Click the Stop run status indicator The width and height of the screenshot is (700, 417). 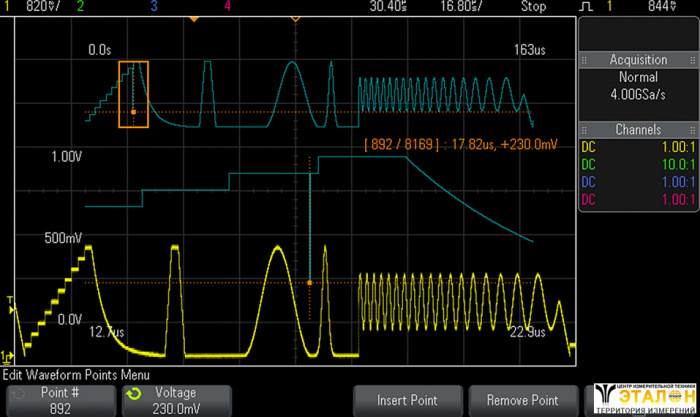(533, 6)
